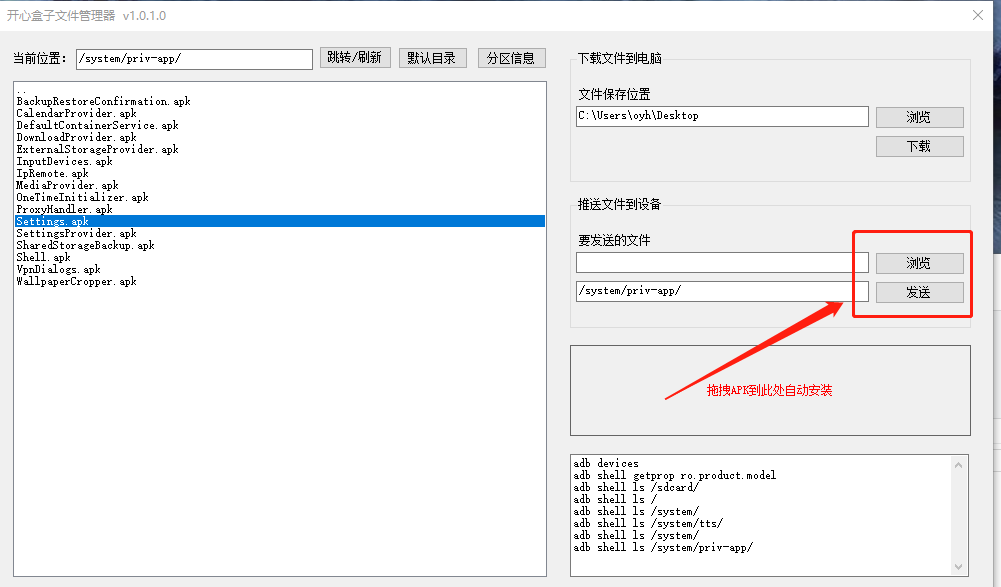Click 浏览 beside the file-to-send field
The width and height of the screenshot is (1001, 587).
[919, 263]
